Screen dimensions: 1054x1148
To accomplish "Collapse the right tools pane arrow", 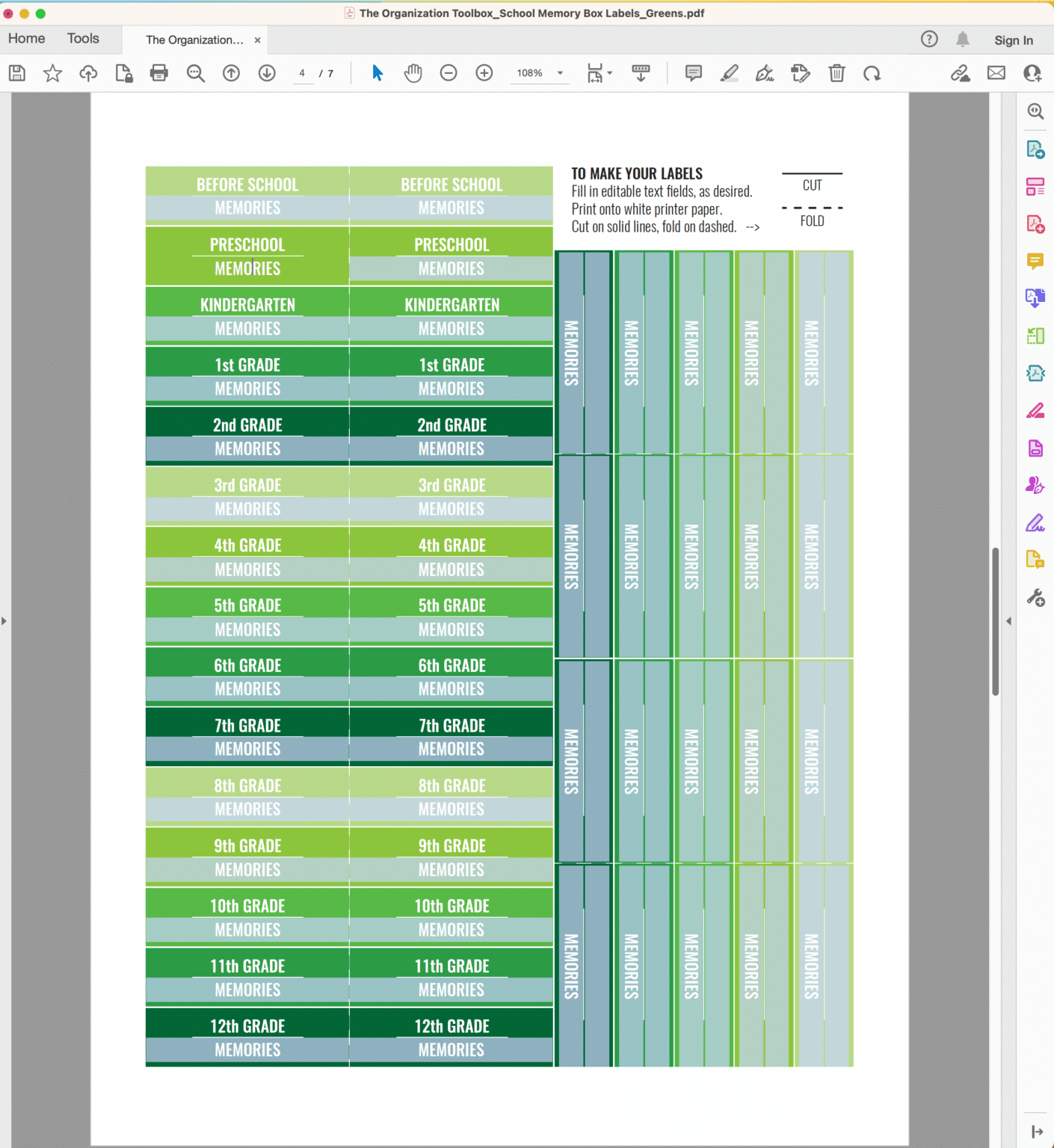I will tap(1008, 621).
